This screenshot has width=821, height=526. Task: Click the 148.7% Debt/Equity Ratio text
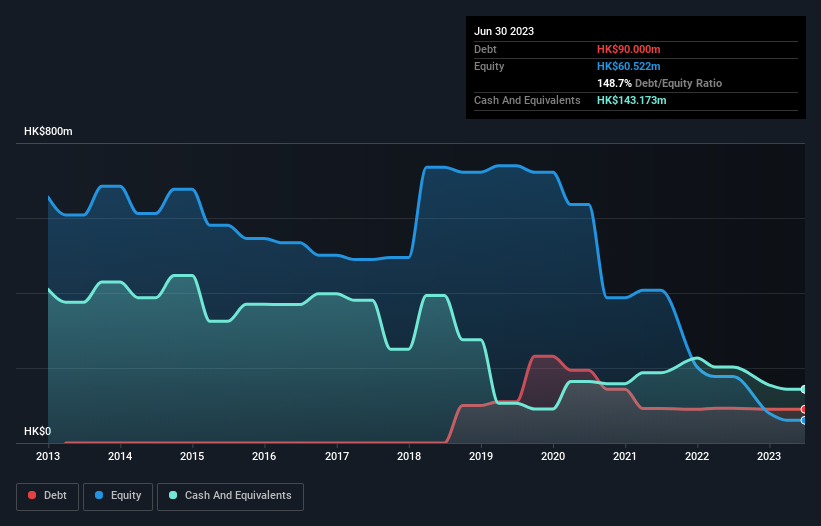click(x=659, y=83)
